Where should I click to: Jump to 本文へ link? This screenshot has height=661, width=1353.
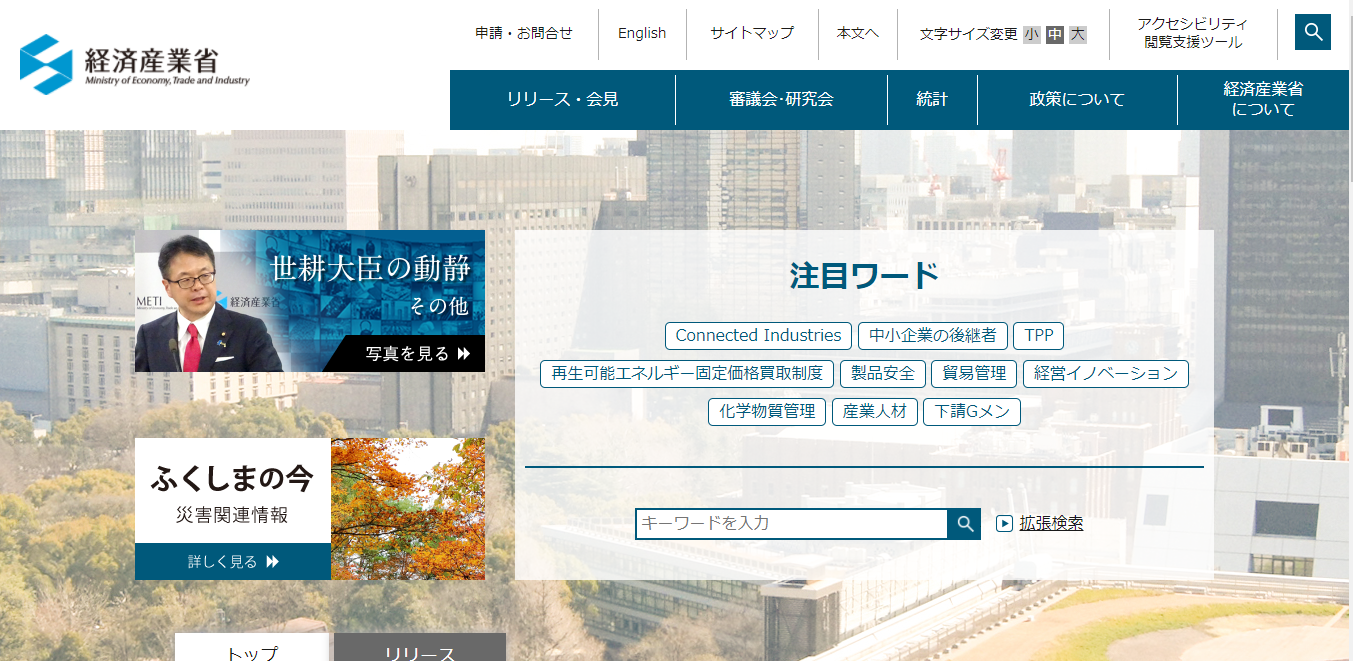[858, 33]
